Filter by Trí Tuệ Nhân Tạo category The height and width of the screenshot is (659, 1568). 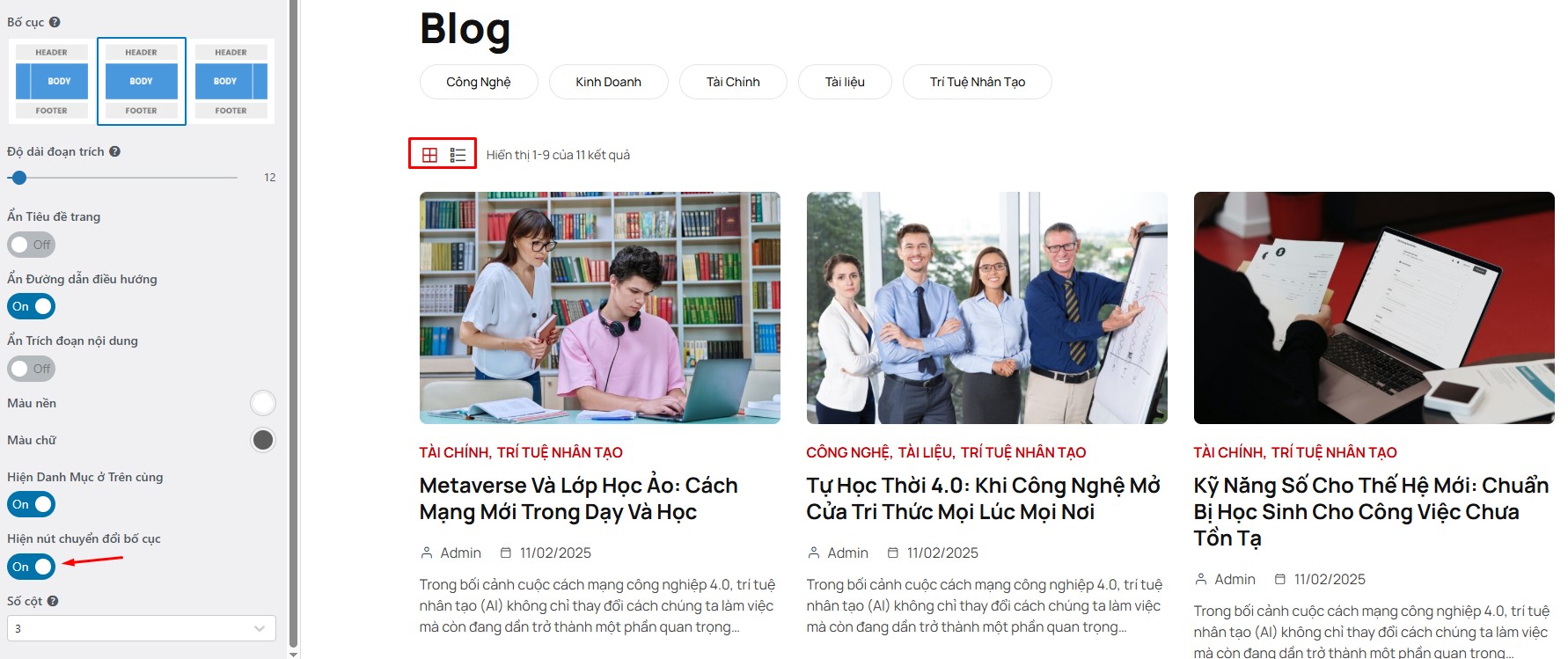(978, 82)
